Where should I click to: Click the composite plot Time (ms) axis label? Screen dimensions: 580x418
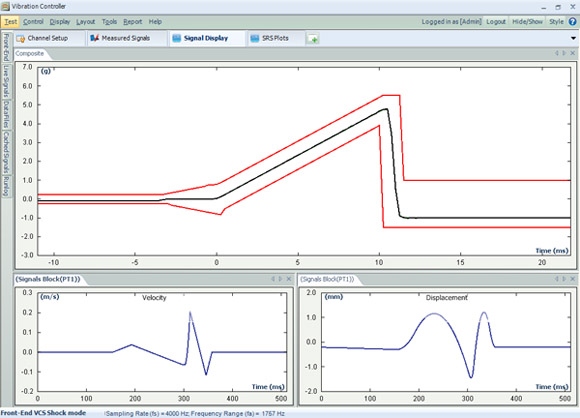552,251
